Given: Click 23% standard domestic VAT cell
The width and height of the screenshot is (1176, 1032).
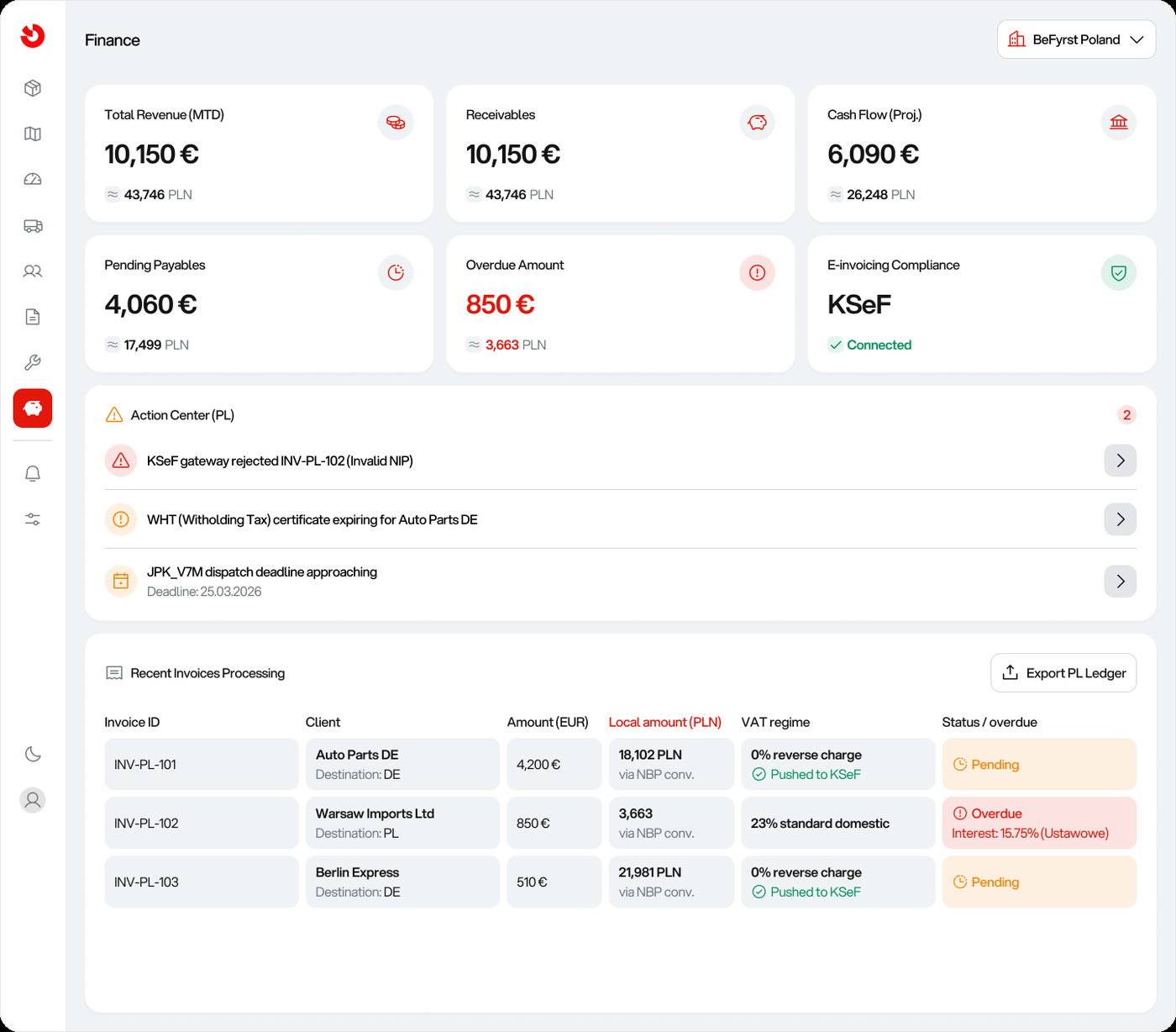Looking at the screenshot, I should 838,824.
